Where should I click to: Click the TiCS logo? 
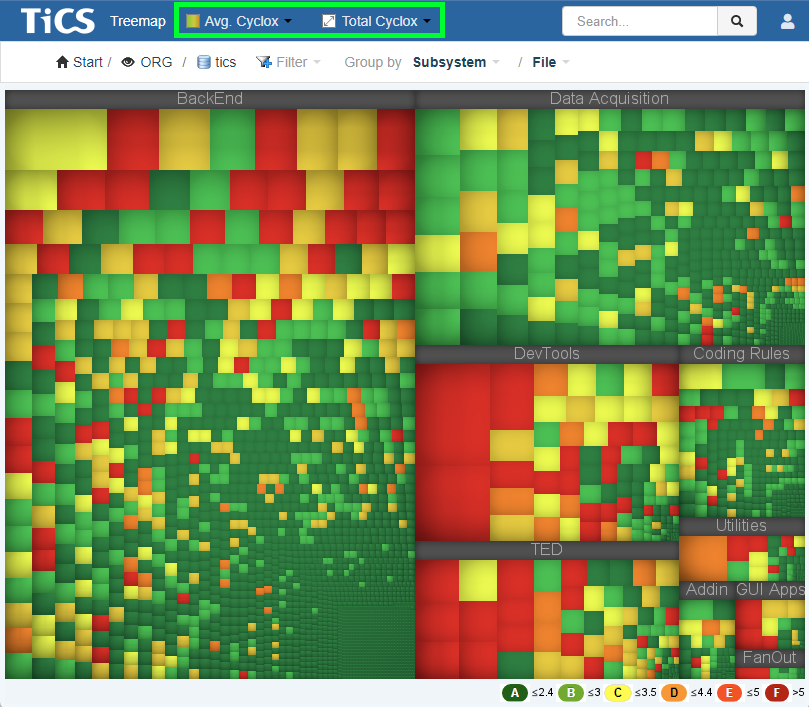58,21
